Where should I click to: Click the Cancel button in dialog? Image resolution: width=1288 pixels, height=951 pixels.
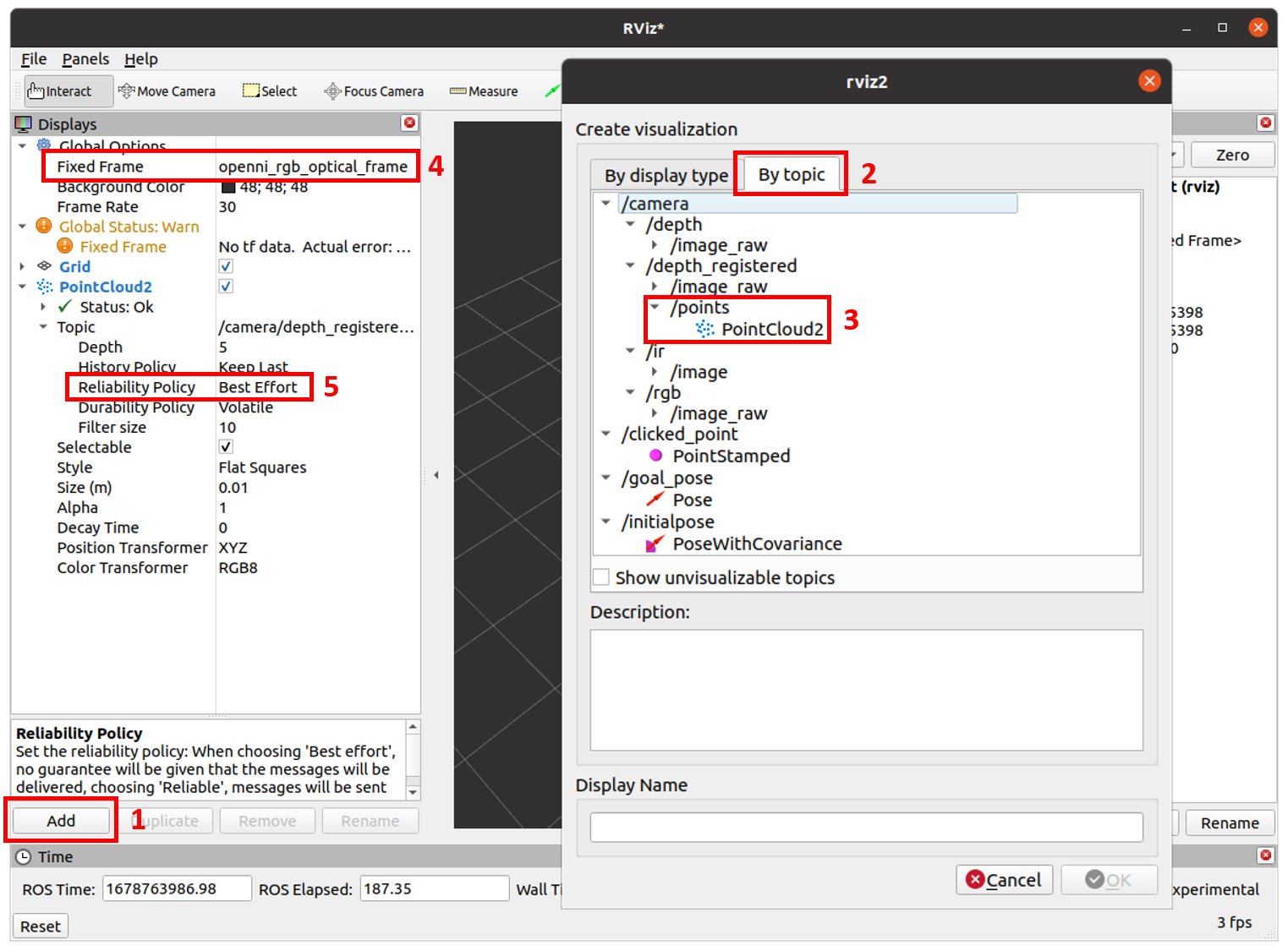pyautogui.click(x=1004, y=880)
